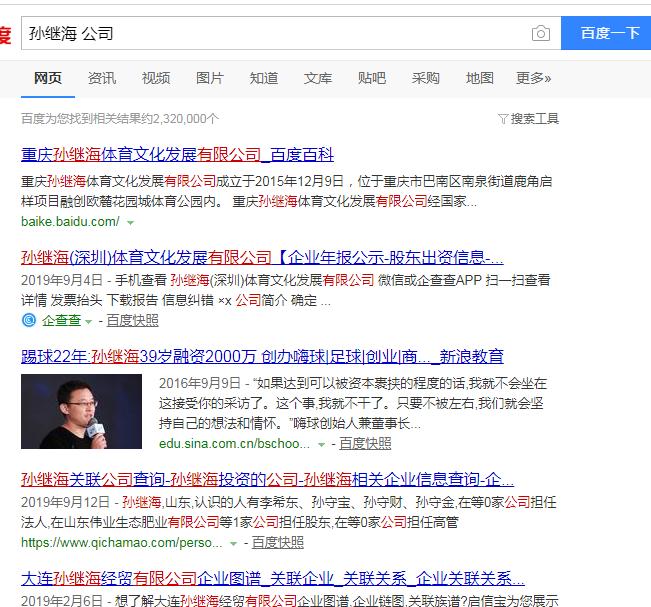Open 百度快照 for the qichamao.com result

click(x=278, y=542)
